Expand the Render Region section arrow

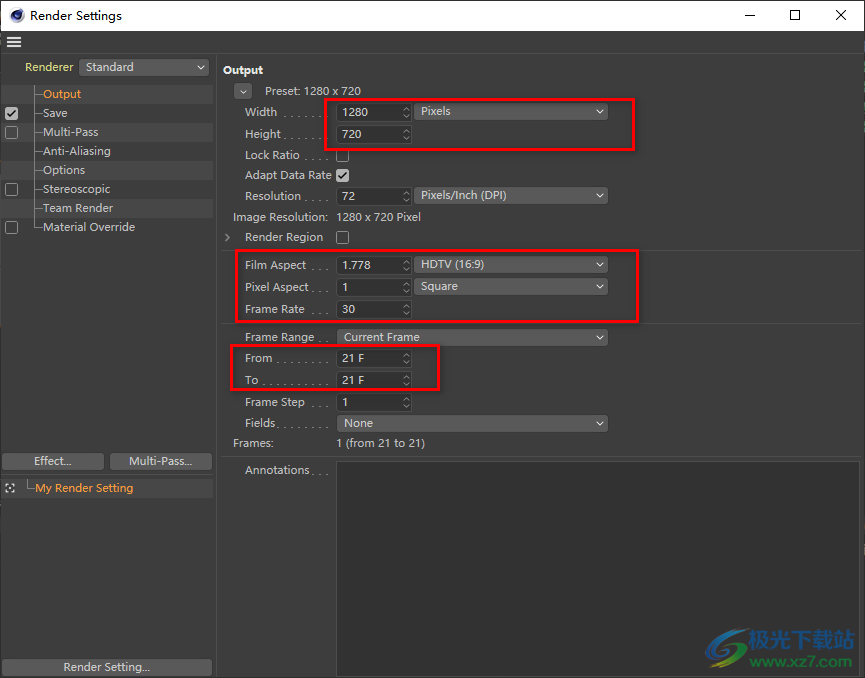click(x=227, y=237)
